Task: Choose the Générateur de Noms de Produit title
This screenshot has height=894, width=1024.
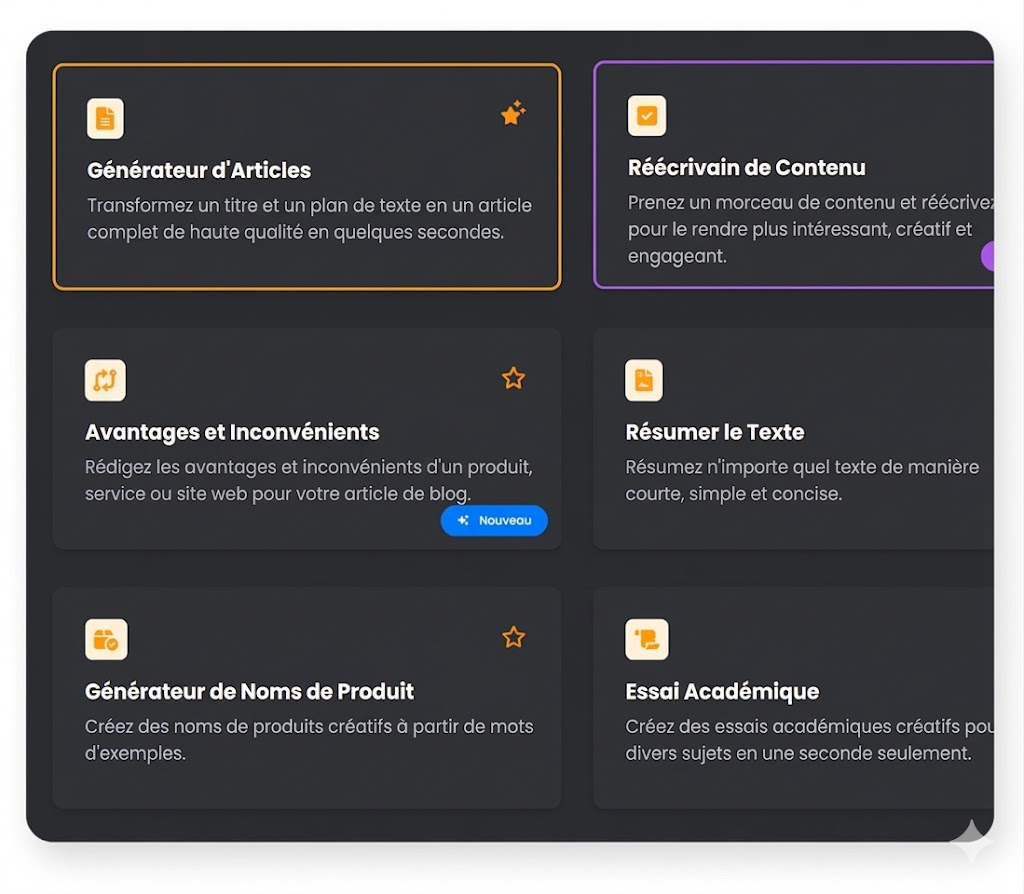Action: click(x=249, y=692)
